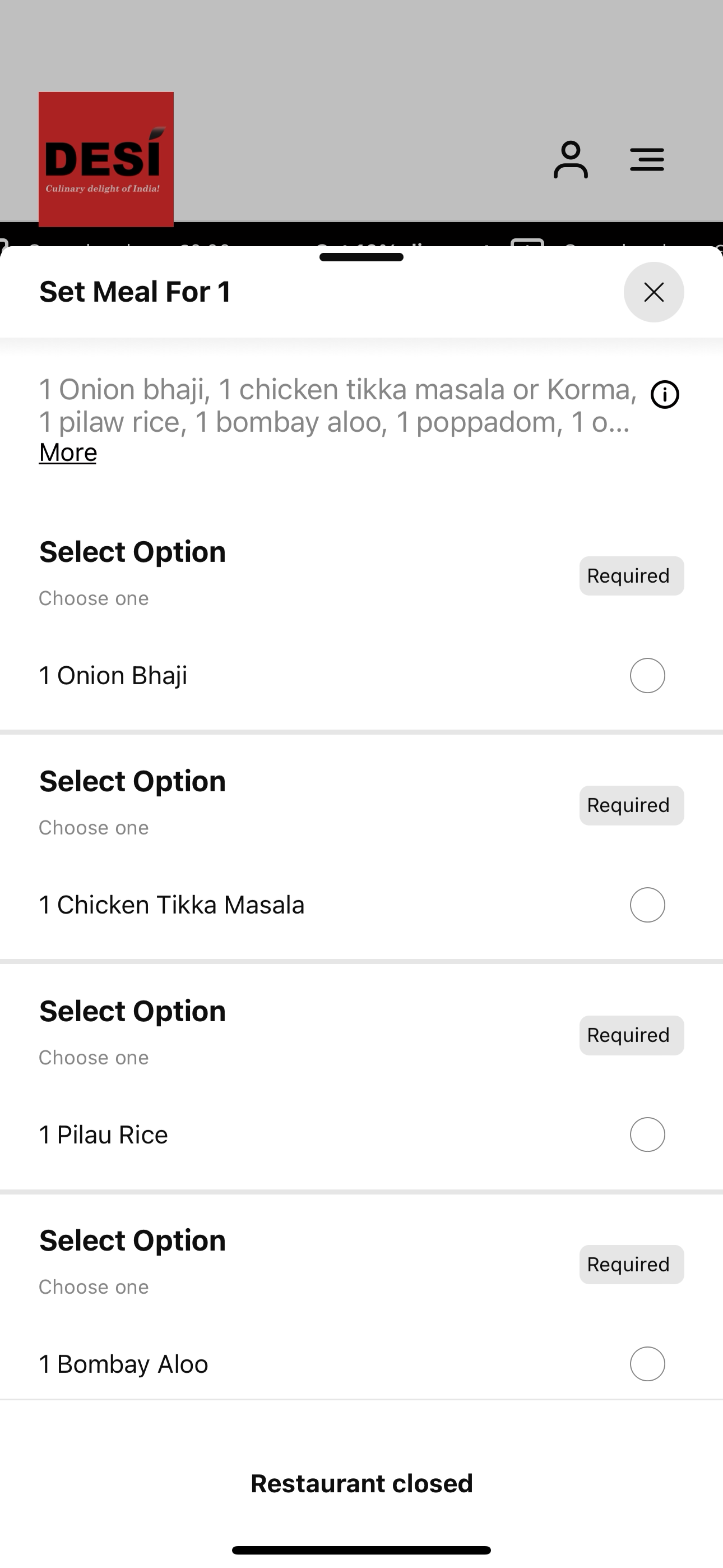This screenshot has width=723, height=1568.
Task: Open the user account profile icon
Action: point(570,159)
